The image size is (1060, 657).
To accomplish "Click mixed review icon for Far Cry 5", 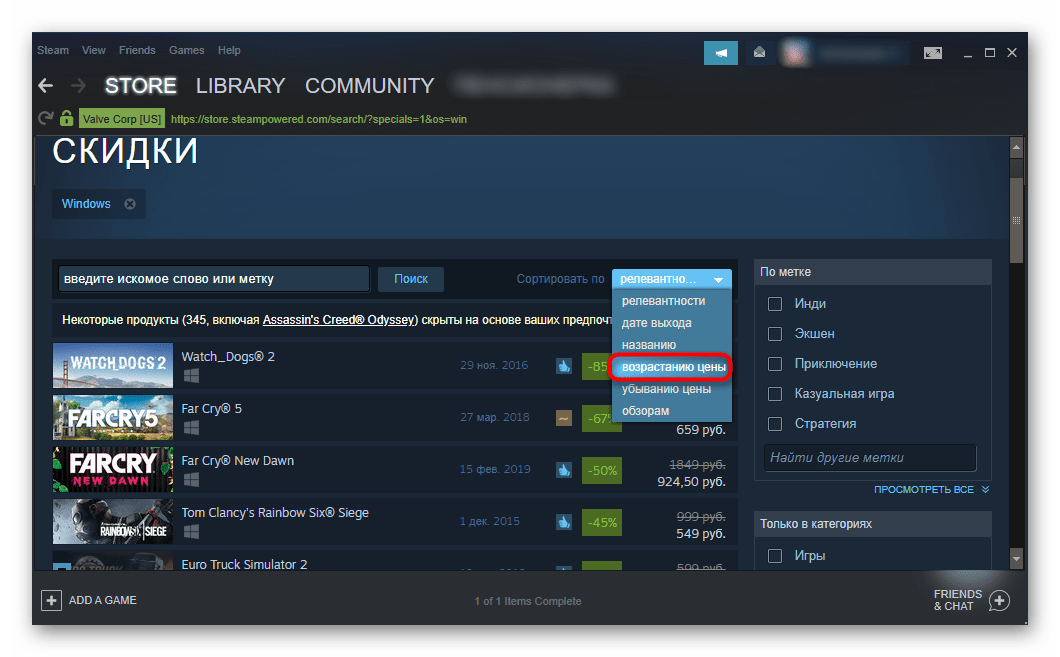I will (x=564, y=418).
